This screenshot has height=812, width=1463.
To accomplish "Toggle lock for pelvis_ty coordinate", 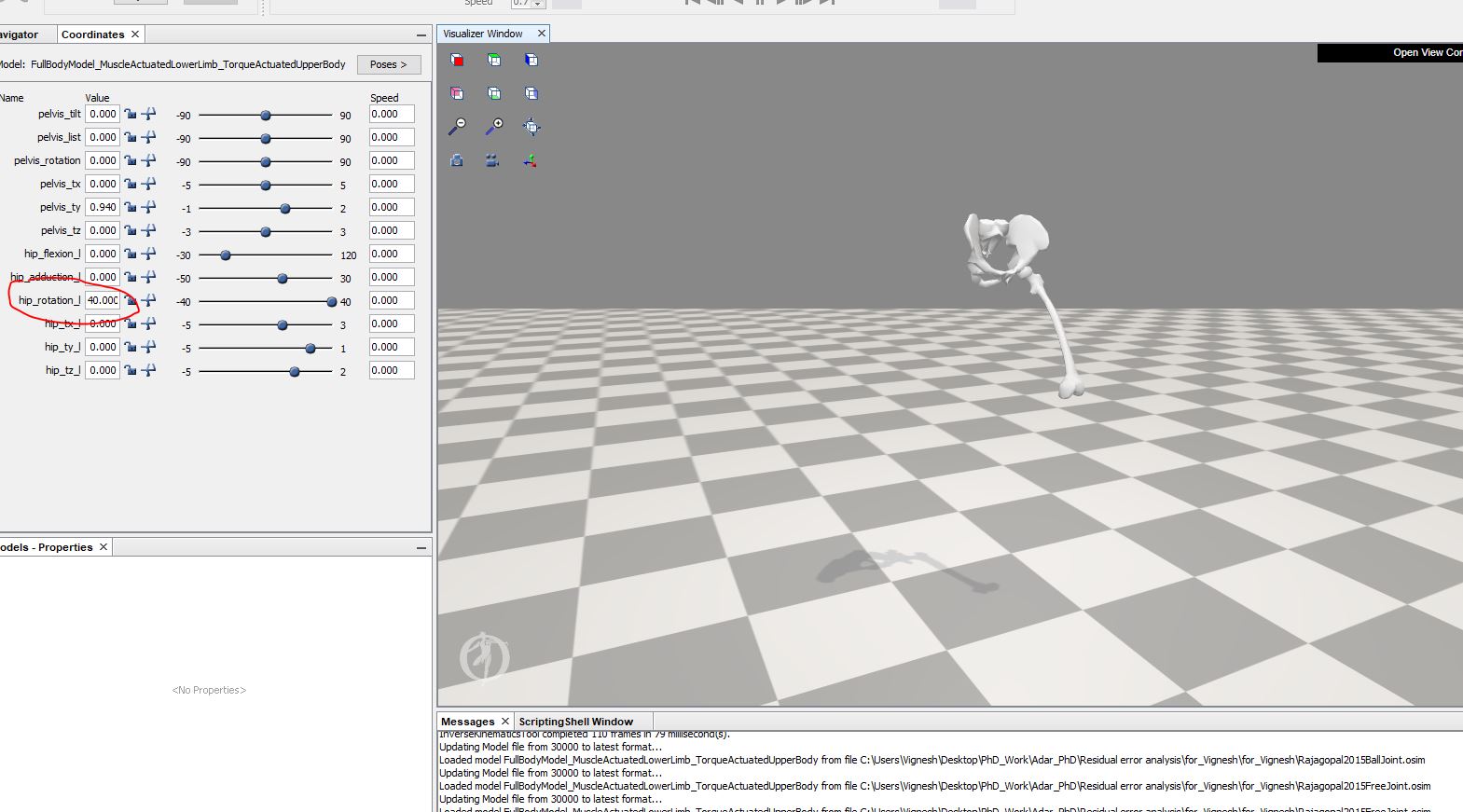I will point(131,207).
